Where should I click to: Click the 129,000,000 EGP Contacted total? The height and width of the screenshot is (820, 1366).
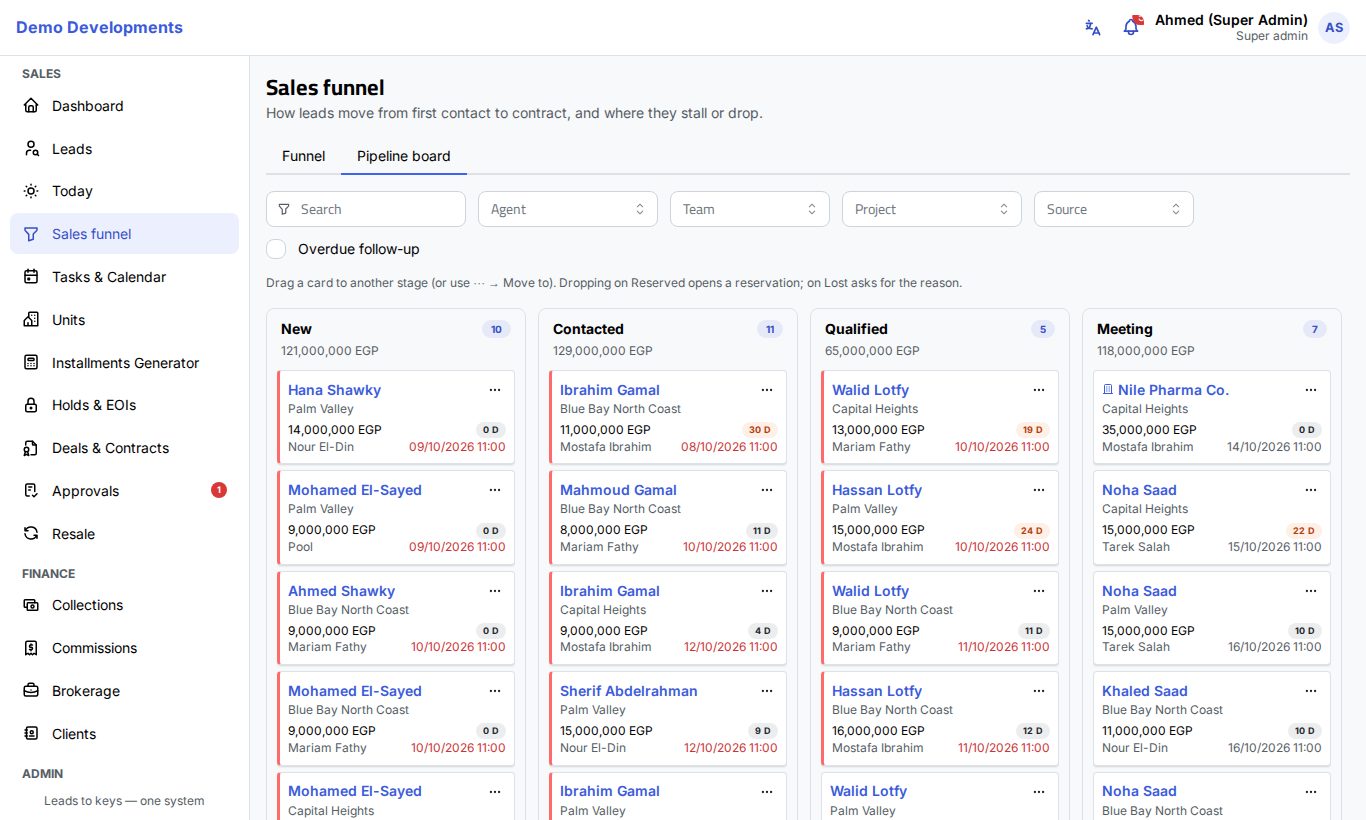603,351
